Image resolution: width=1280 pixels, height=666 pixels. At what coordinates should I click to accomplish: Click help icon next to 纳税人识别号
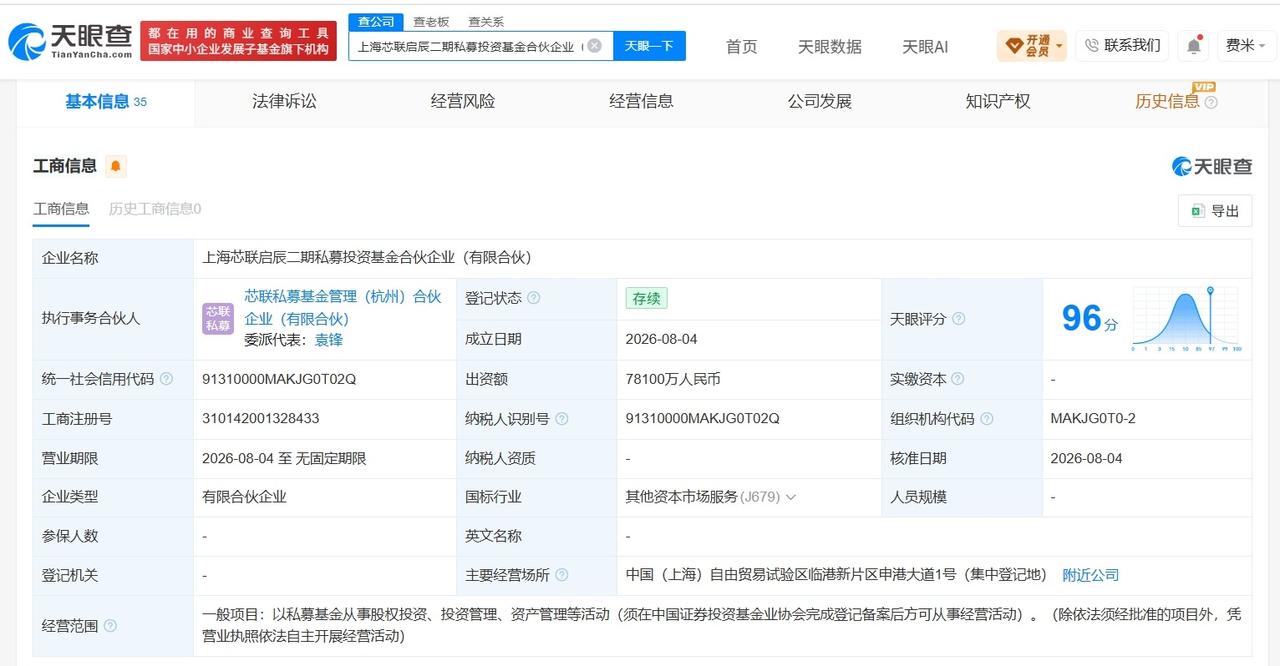561,419
